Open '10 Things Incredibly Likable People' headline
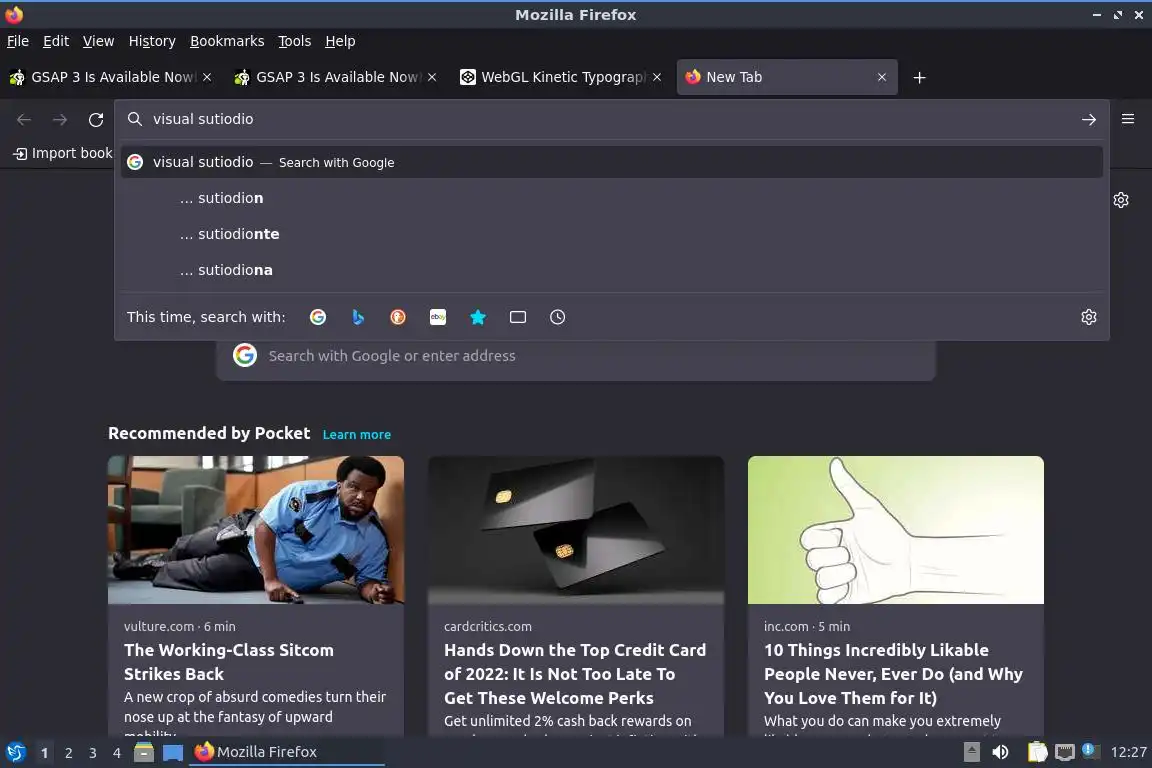The image size is (1152, 768). (893, 674)
